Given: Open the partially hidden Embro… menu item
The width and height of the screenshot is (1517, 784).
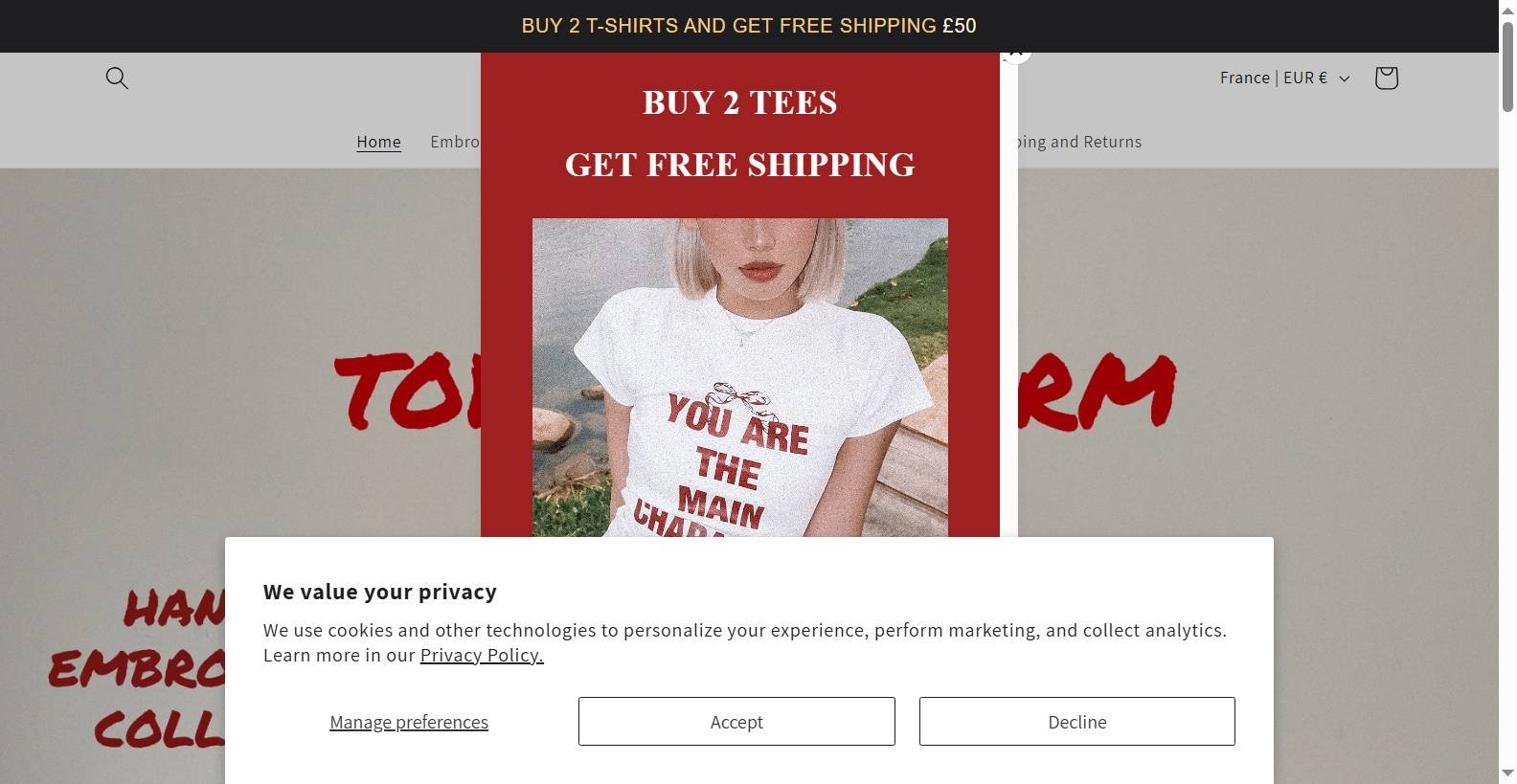Looking at the screenshot, I should [x=455, y=142].
